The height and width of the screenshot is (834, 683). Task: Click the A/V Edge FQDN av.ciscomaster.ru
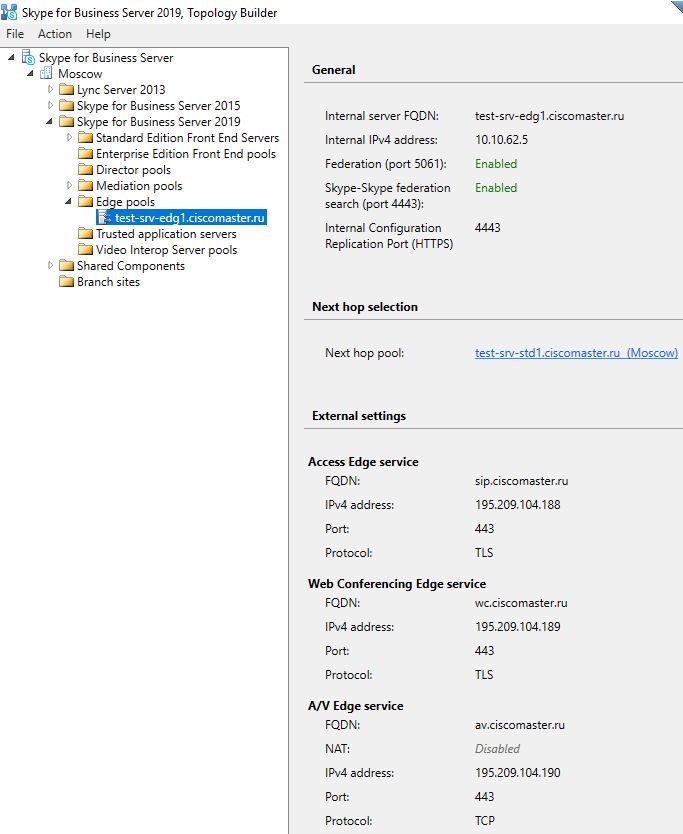point(520,725)
